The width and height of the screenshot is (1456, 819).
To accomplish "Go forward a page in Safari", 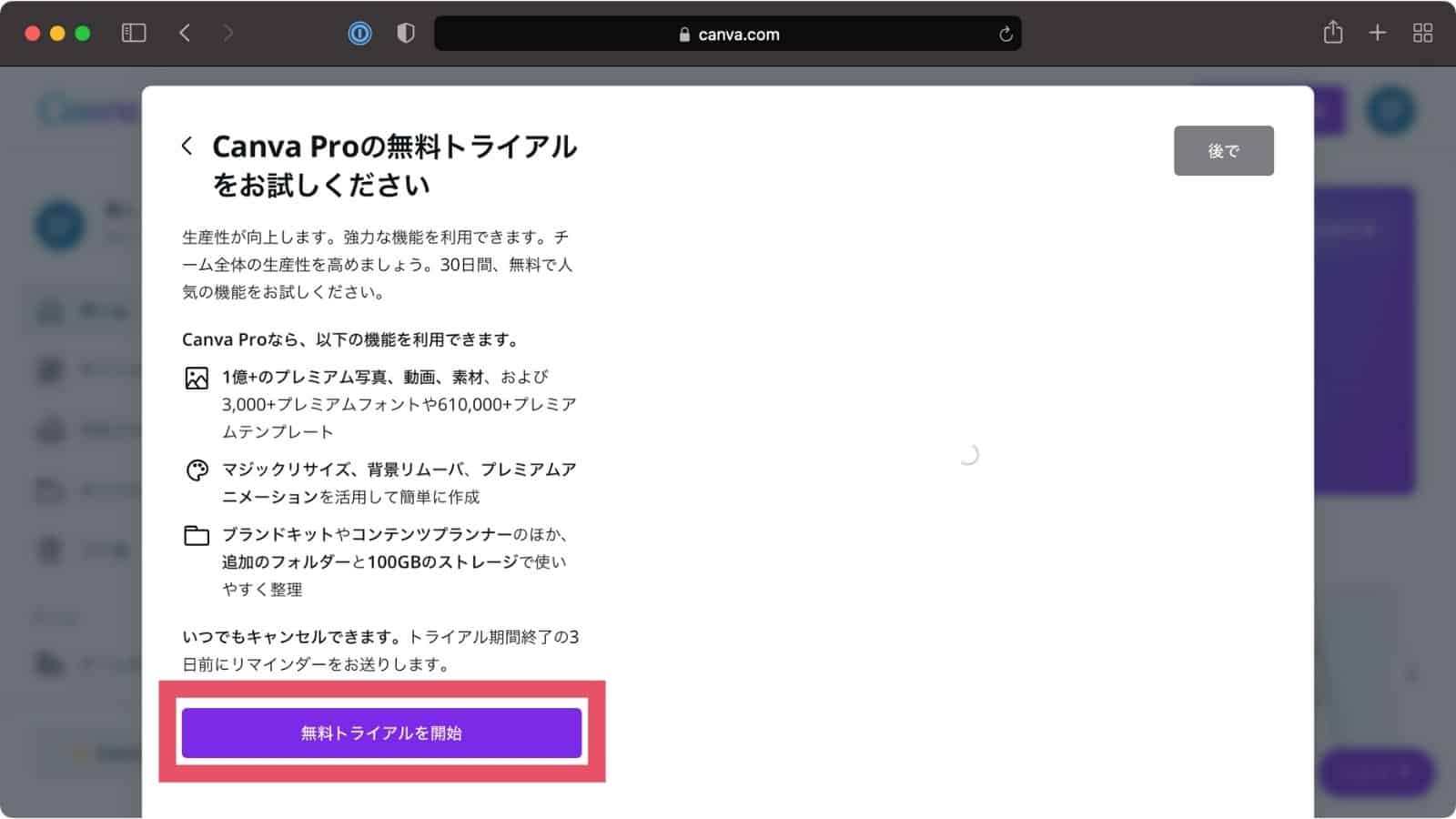I will click(x=228, y=34).
